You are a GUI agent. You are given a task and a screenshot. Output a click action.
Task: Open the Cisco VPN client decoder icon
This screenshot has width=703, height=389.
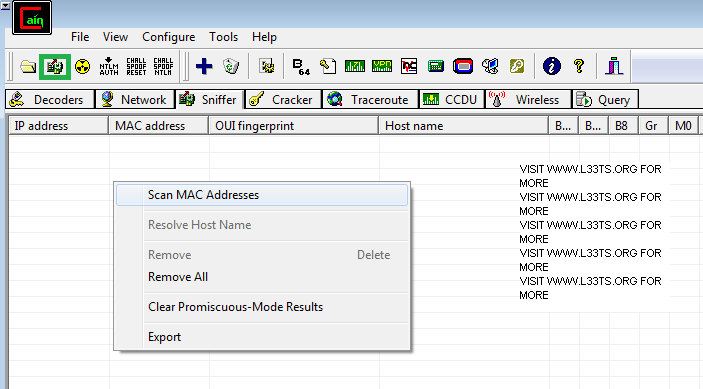coord(382,66)
